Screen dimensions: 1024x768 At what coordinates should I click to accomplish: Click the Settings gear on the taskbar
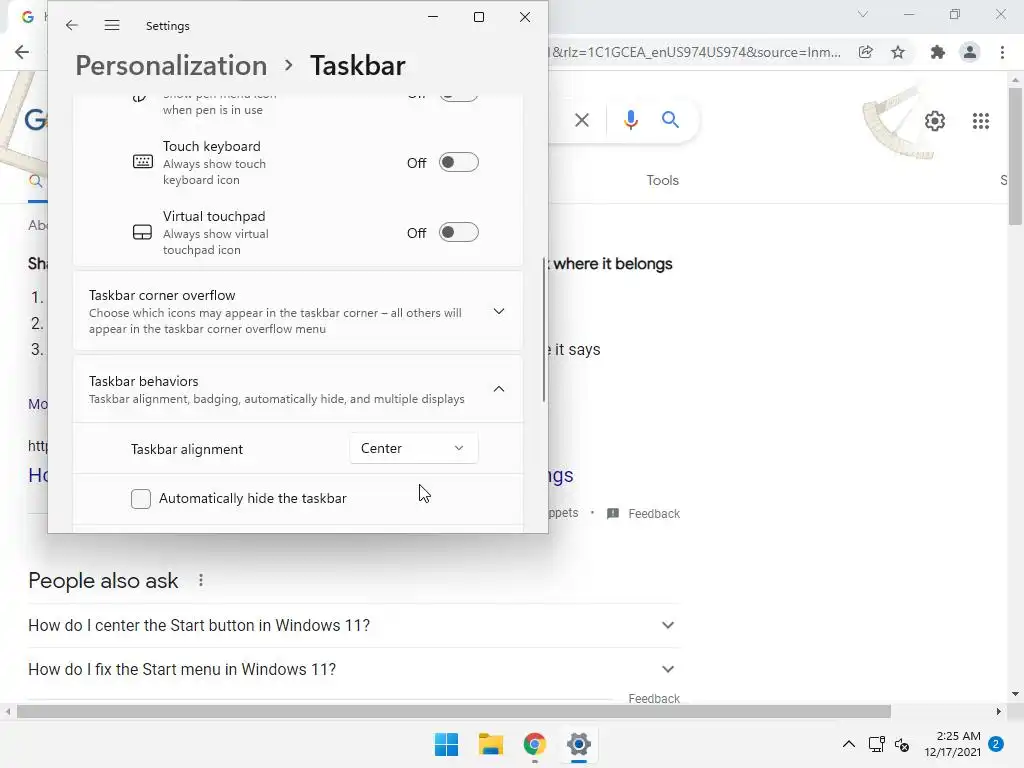(579, 744)
